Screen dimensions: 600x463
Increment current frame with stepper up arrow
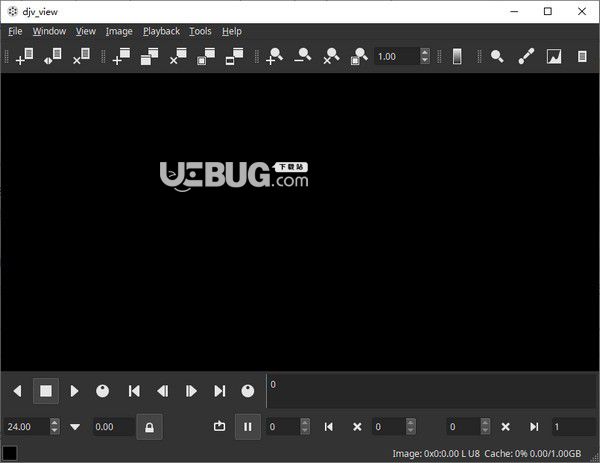[x=305, y=423]
